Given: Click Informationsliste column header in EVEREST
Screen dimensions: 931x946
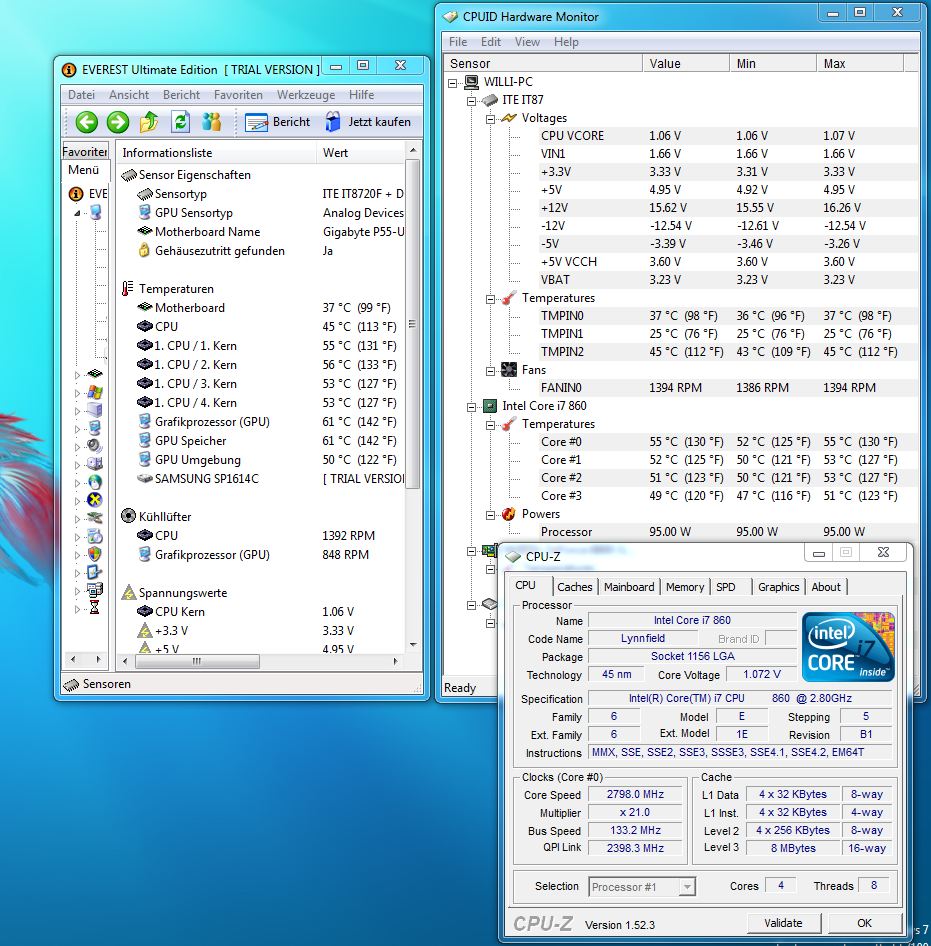Looking at the screenshot, I should 215,153.
